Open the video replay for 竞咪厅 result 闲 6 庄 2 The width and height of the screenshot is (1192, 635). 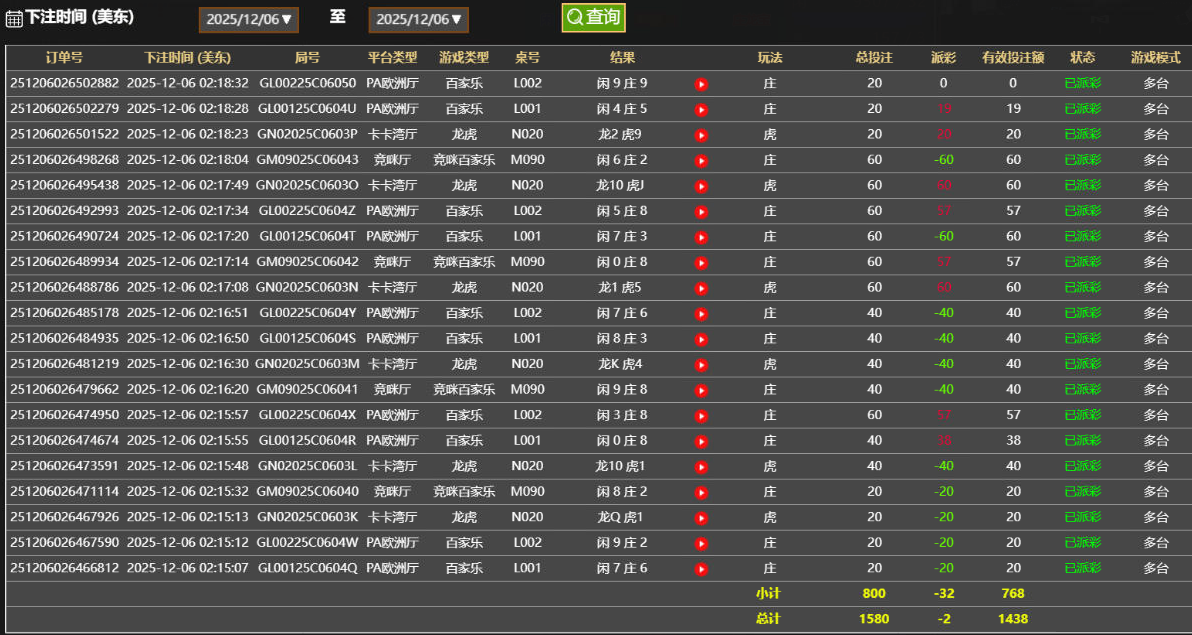pos(701,159)
